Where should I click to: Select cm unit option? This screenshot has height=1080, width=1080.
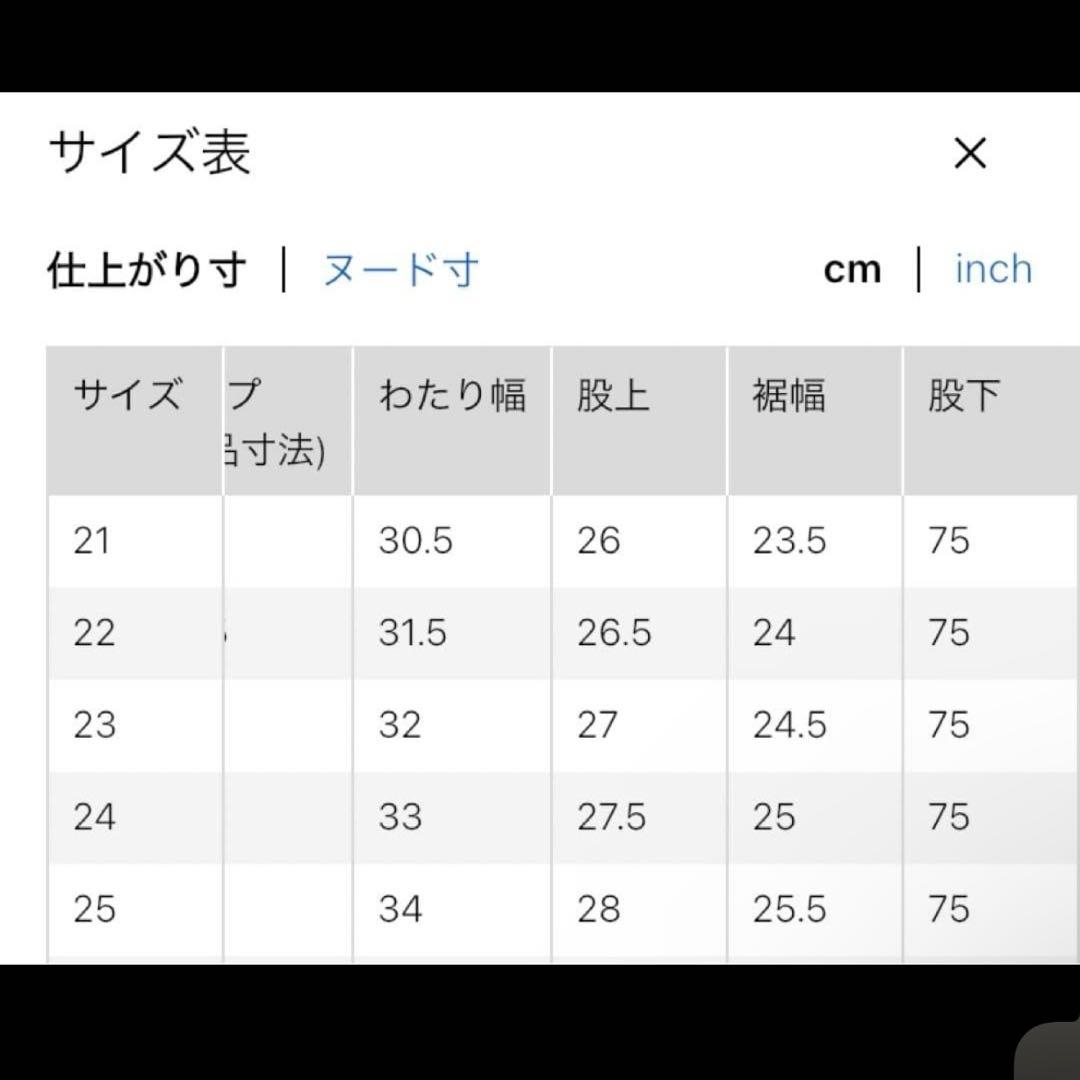pyautogui.click(x=853, y=269)
